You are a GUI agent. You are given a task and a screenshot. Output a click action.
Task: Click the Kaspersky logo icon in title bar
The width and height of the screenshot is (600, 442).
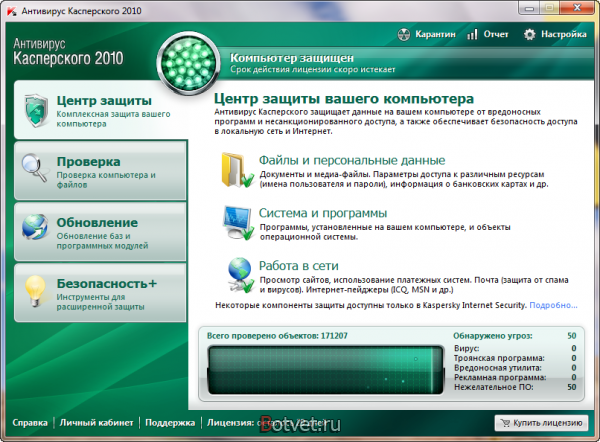(11, 11)
